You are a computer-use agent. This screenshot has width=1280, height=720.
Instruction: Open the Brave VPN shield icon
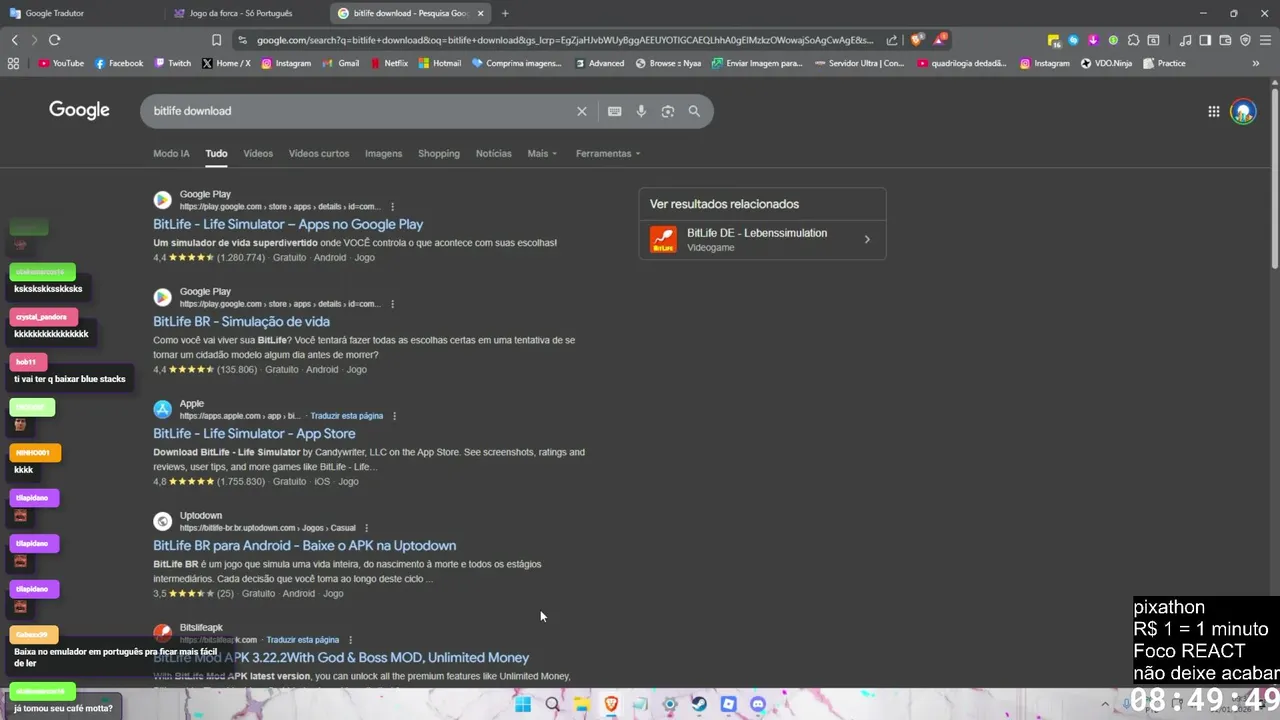click(1245, 40)
